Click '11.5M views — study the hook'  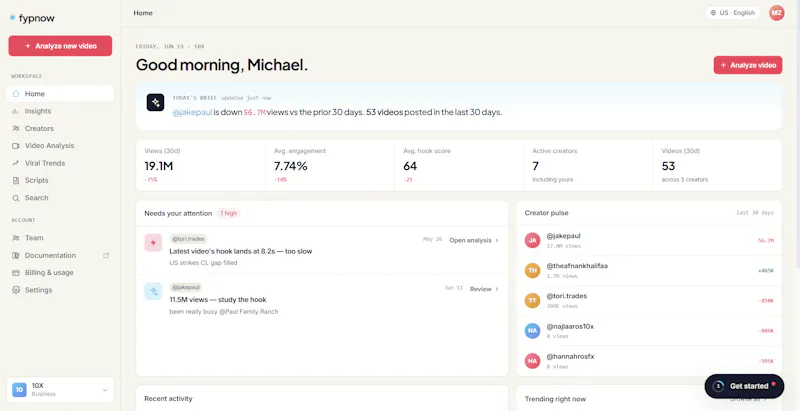(x=218, y=299)
